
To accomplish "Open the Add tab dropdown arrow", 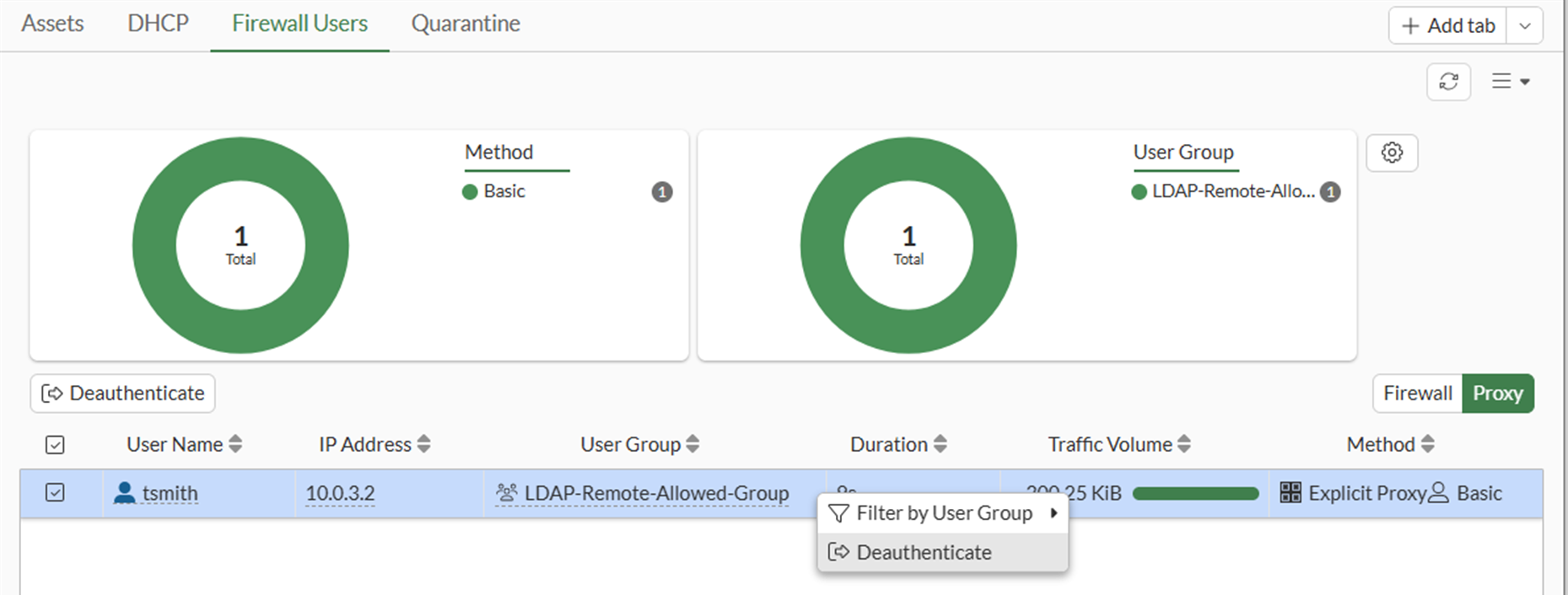I will coord(1525,26).
